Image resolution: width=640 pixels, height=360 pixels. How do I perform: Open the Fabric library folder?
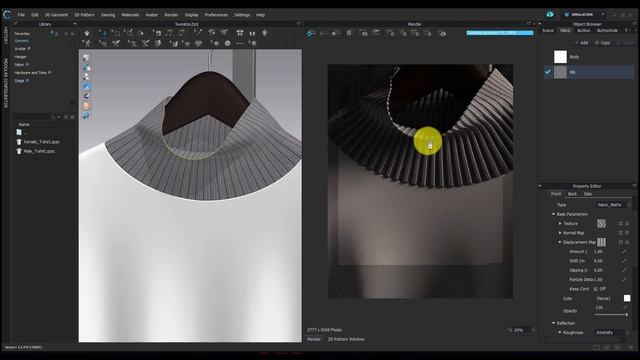tap(19, 64)
